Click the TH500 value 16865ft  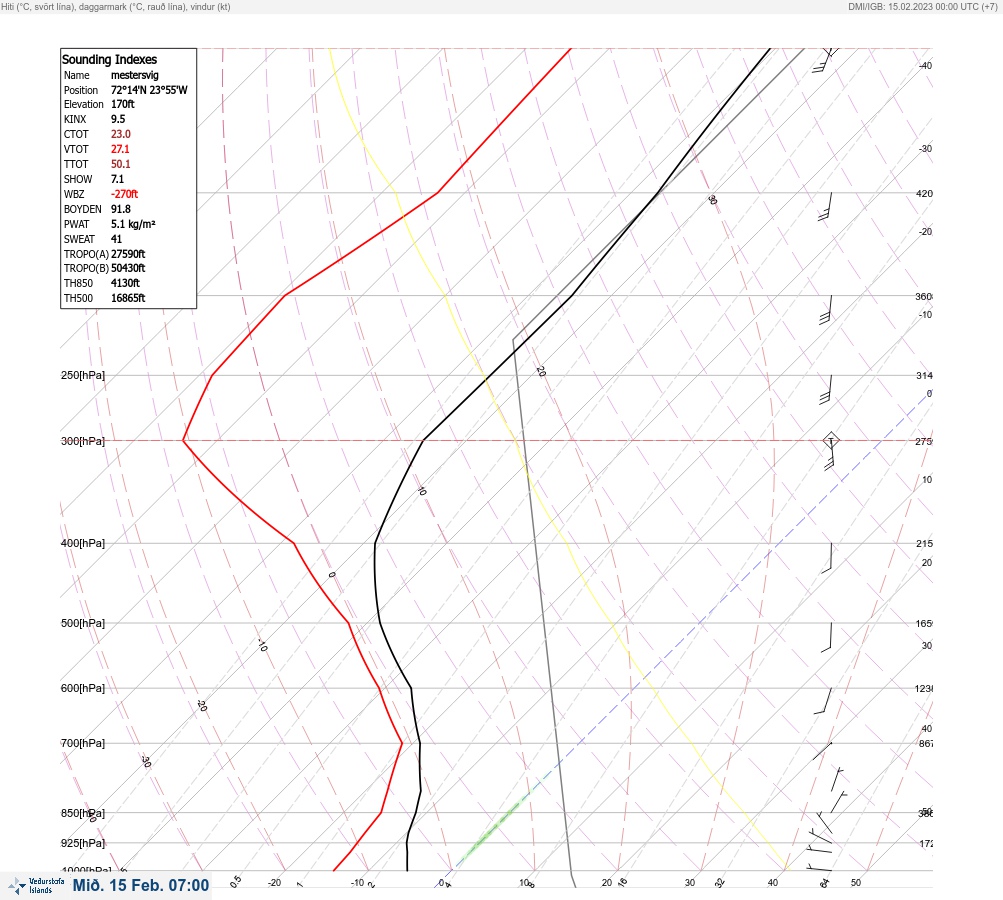[x=128, y=298]
